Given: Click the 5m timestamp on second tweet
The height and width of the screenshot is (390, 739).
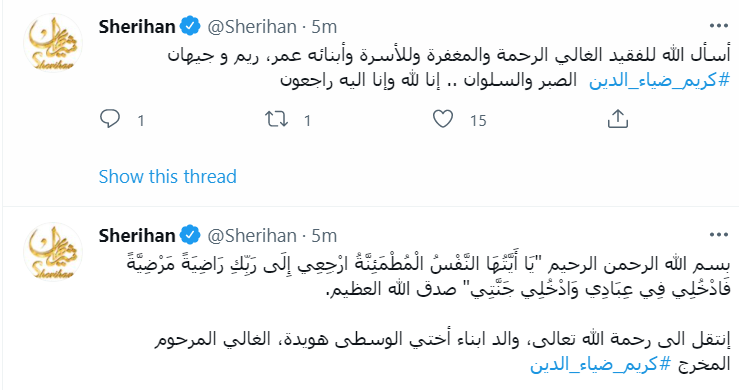Looking at the screenshot, I should (x=324, y=236).
